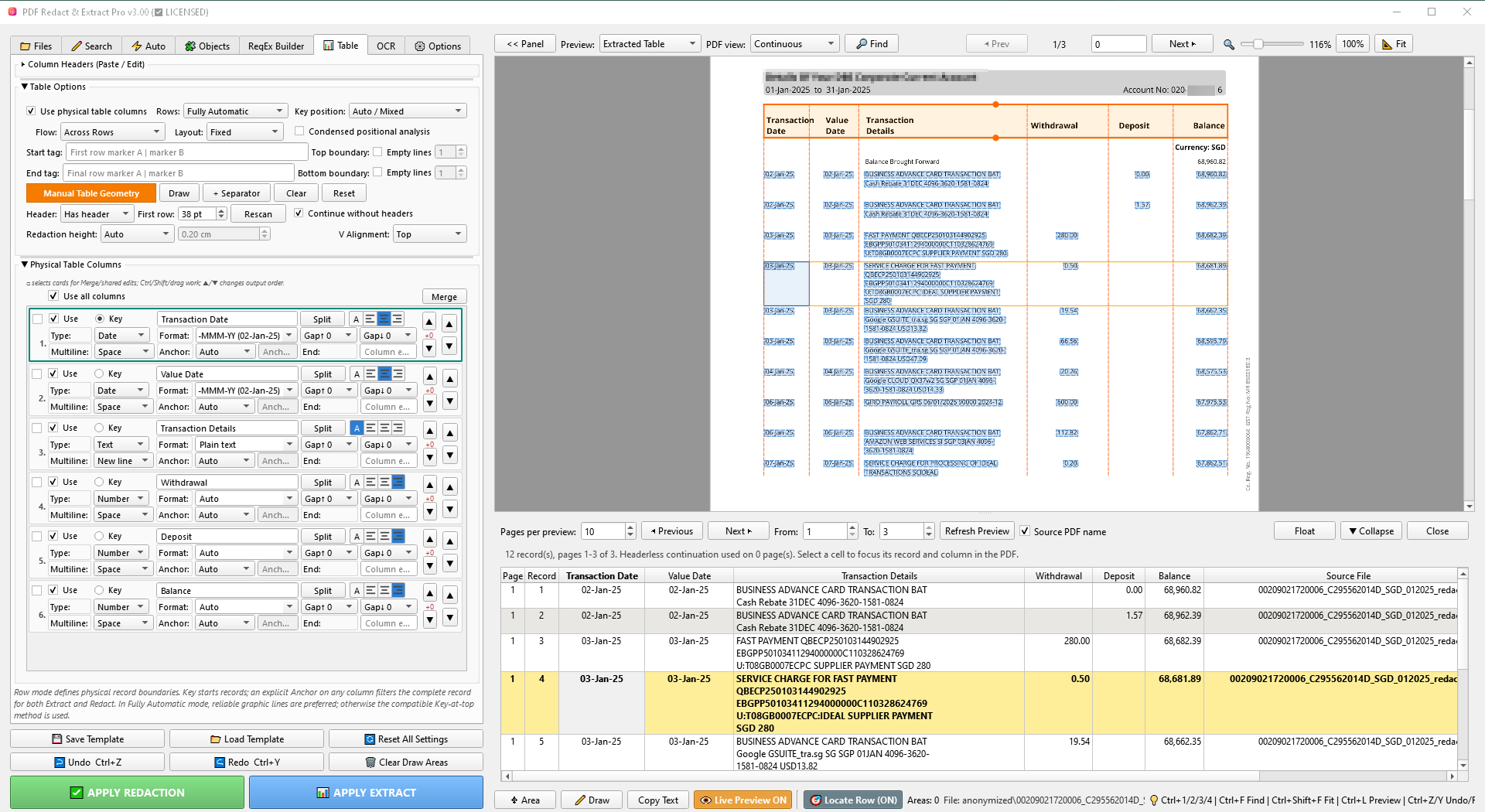This screenshot has height=812, width=1485.
Task: Set left alignment for Transaction Date column
Action: tap(370, 319)
